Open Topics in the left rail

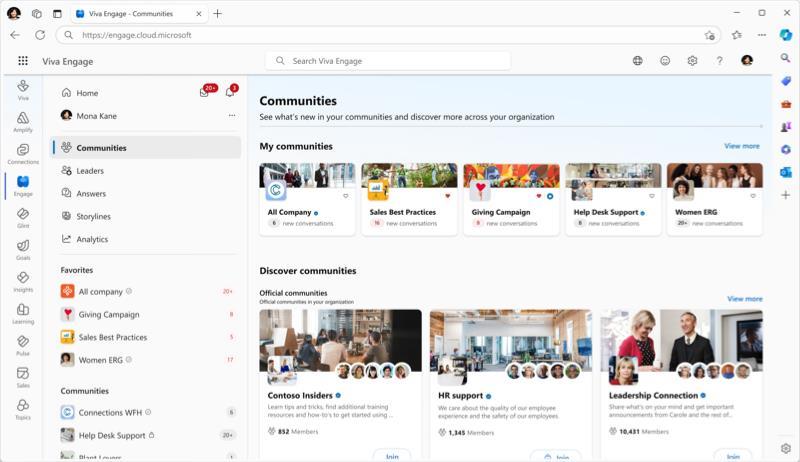pos(23,409)
